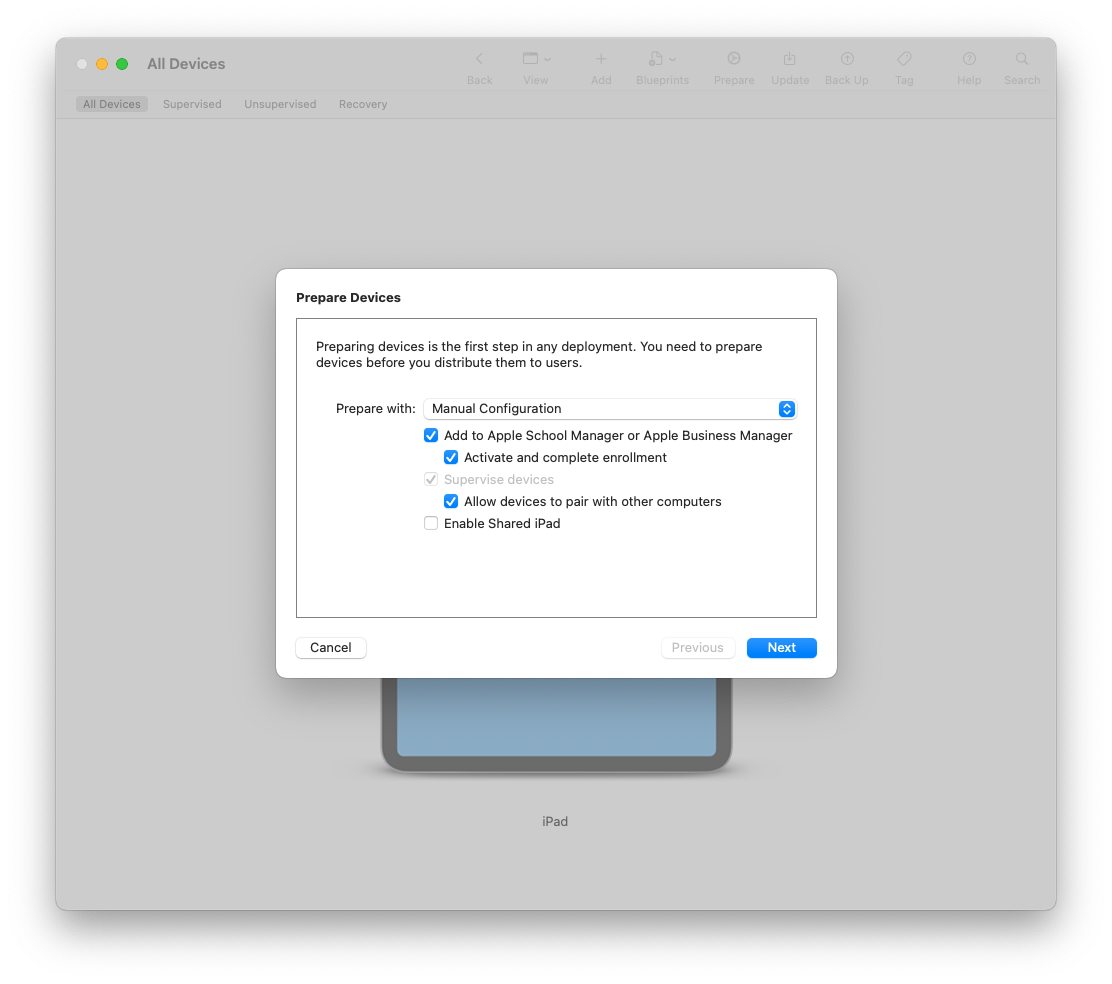The height and width of the screenshot is (984, 1112).
Task: Switch to the Unsupervised tab
Action: pyautogui.click(x=280, y=104)
